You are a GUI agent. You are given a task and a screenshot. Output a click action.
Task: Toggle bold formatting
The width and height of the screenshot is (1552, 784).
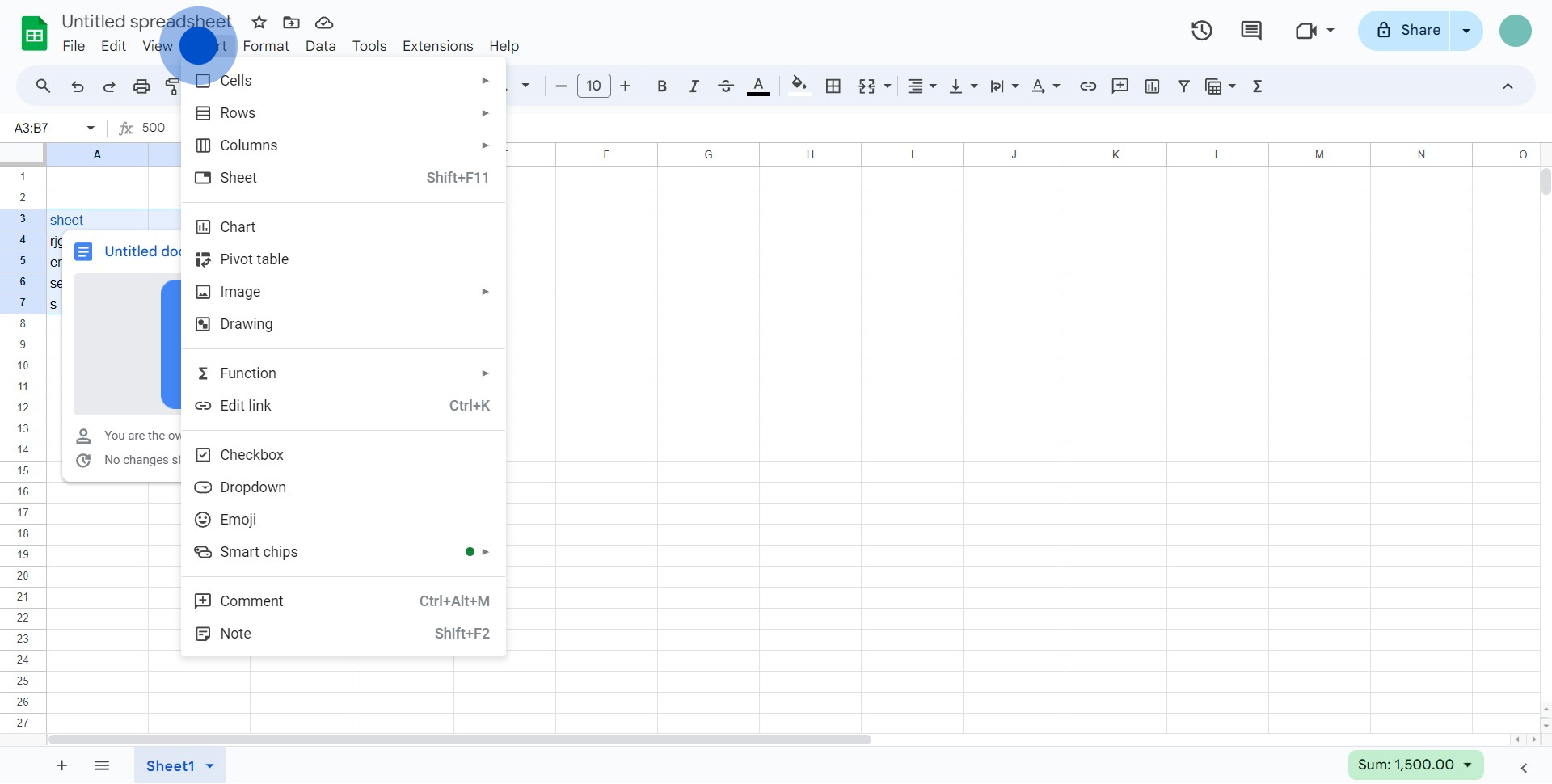click(x=661, y=86)
